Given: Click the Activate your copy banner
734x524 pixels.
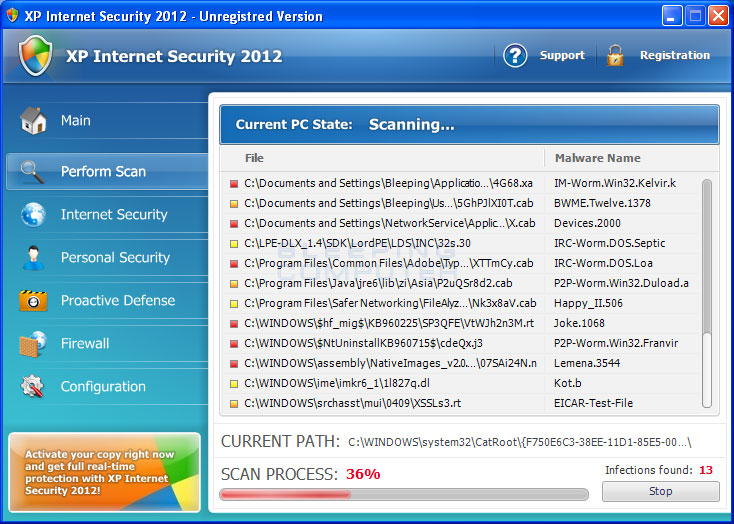Looking at the screenshot, I should pos(104,472).
